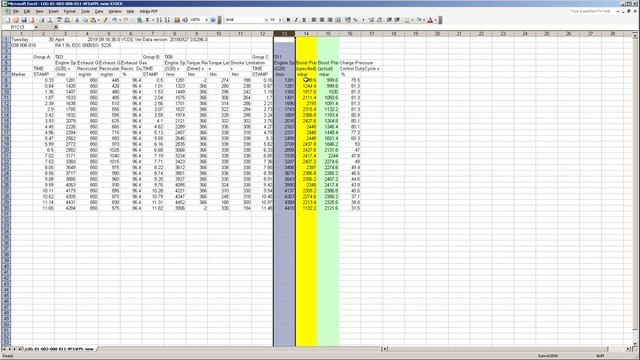Launch the Chart Wizard icon
Screen dimensions: 640x360
pos(177,20)
